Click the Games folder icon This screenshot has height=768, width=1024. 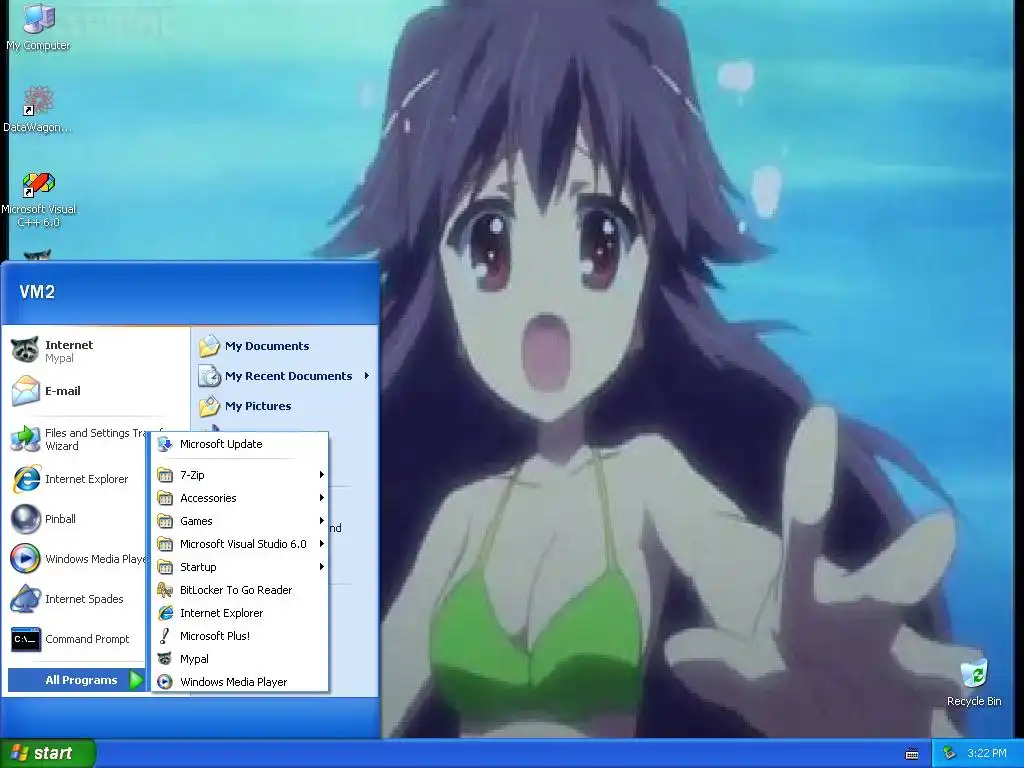[x=165, y=520]
